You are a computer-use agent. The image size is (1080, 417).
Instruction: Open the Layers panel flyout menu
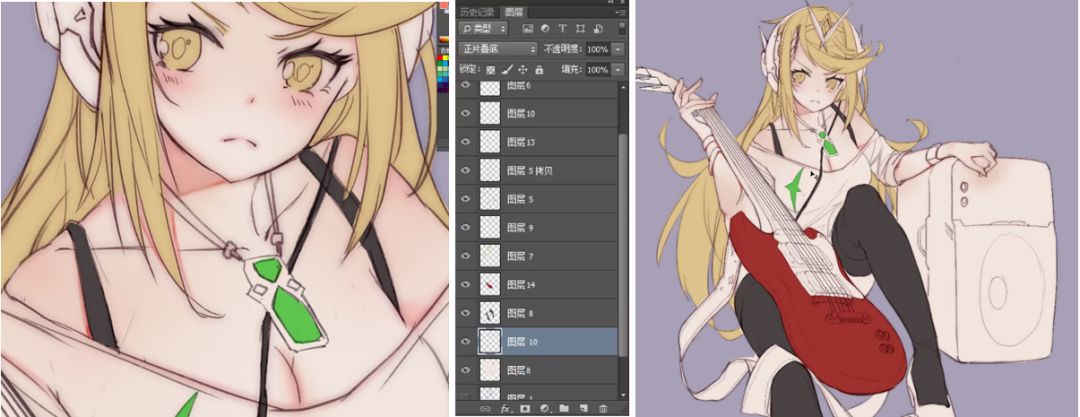[622, 12]
